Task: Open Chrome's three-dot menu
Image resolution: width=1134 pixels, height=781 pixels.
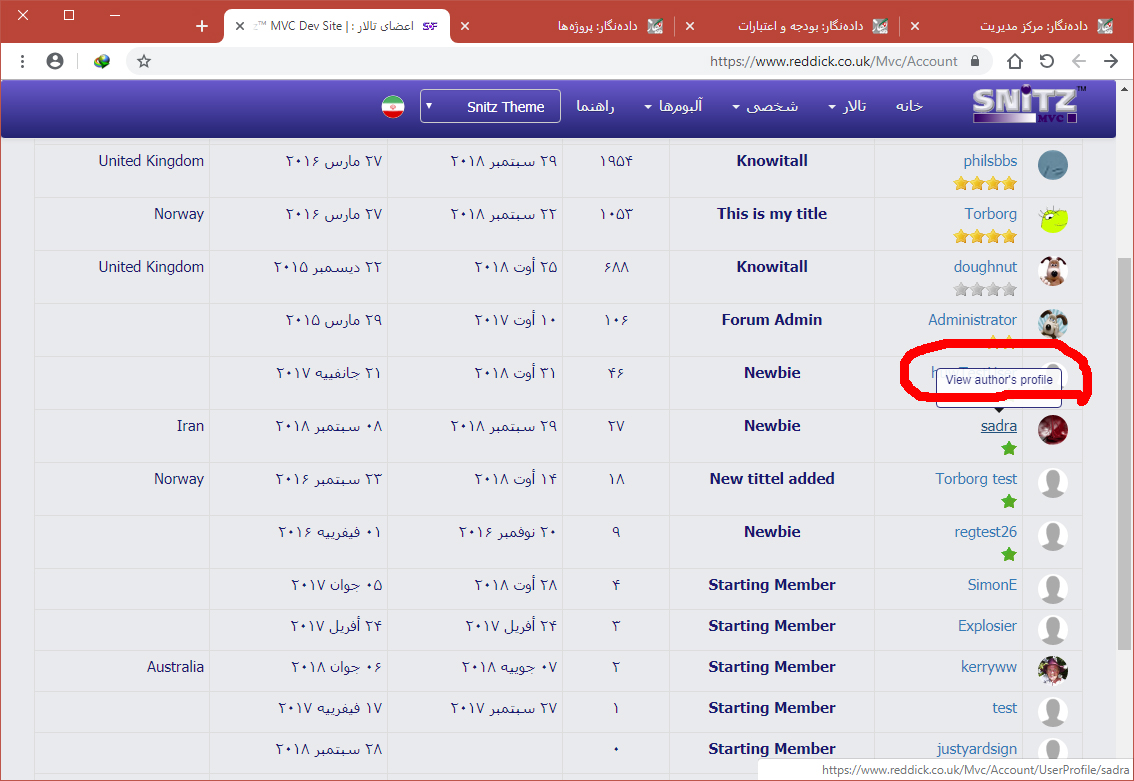Action: [x=22, y=61]
